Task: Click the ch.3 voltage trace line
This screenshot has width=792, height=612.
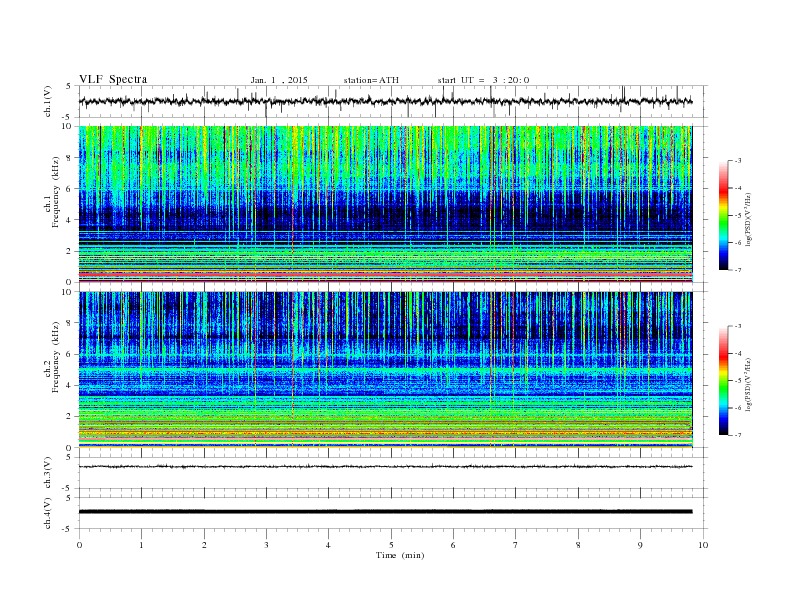Action: tap(386, 467)
